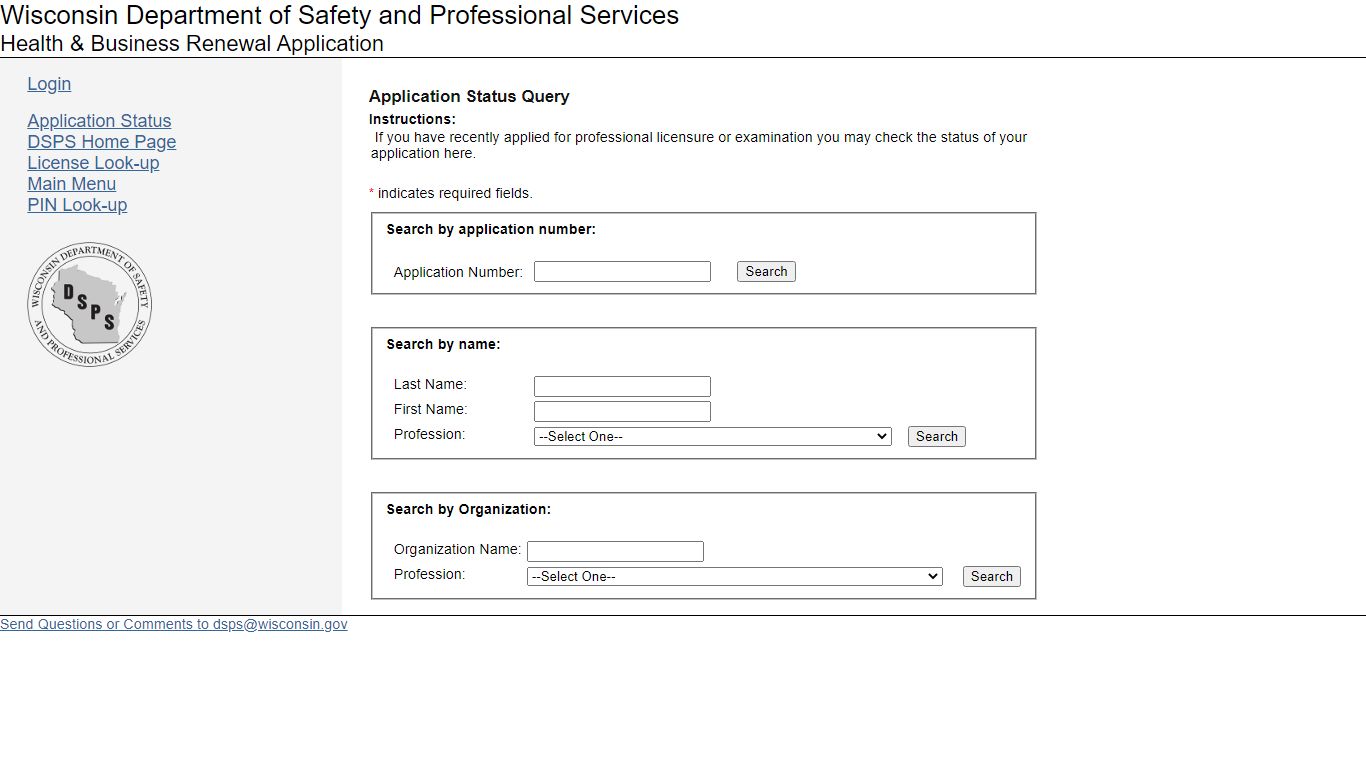The width and height of the screenshot is (1366, 768).
Task: Open License Look-up link
Action: [93, 163]
